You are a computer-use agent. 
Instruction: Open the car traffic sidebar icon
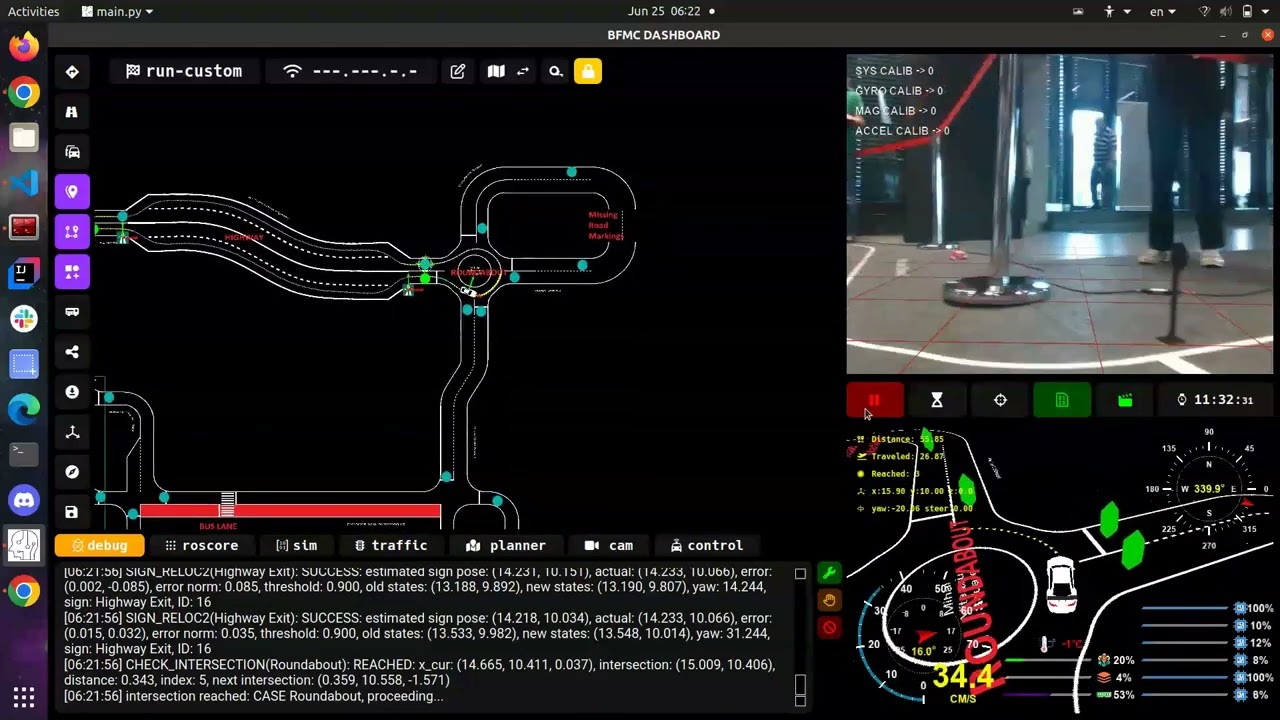72,152
